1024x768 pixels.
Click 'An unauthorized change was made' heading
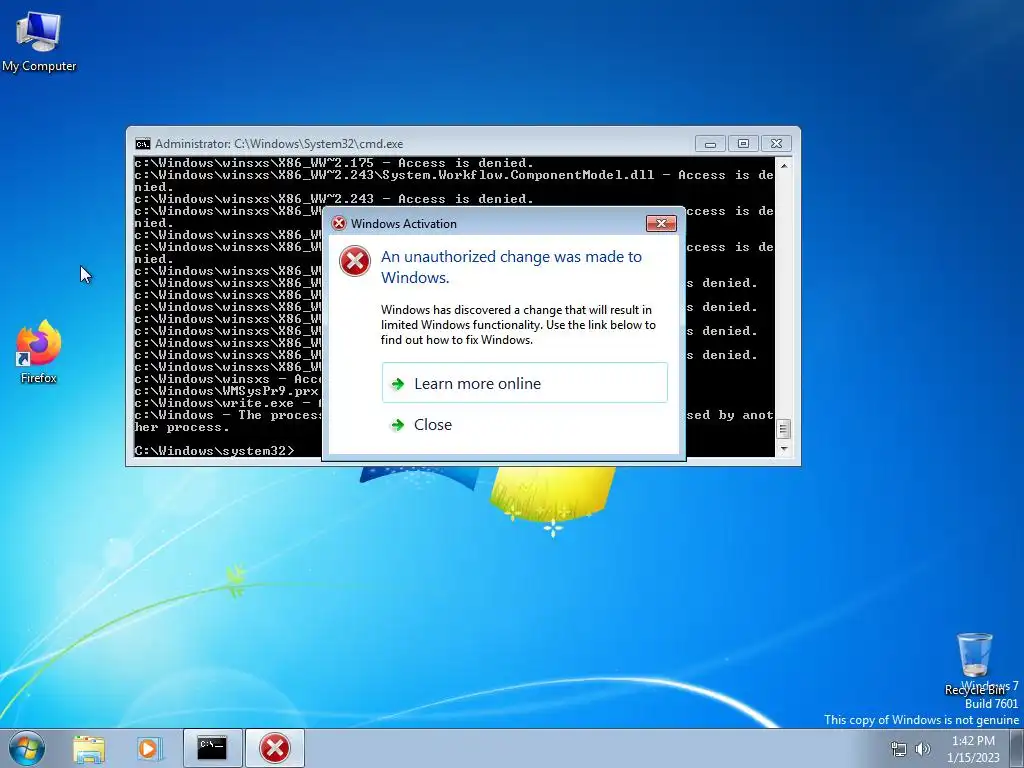pos(511,266)
